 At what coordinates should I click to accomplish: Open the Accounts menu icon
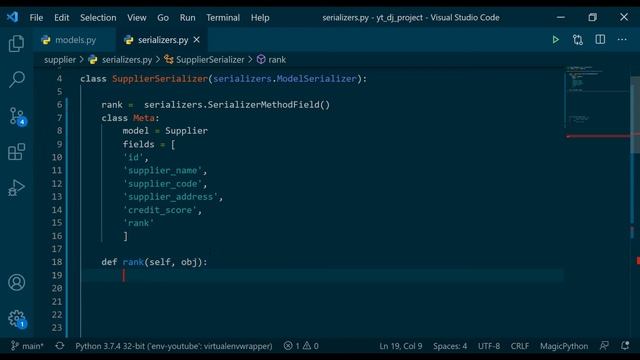tap(16, 282)
